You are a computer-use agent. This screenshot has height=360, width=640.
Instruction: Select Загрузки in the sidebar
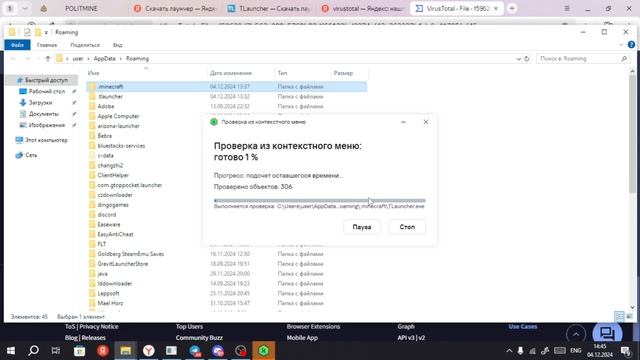point(40,102)
